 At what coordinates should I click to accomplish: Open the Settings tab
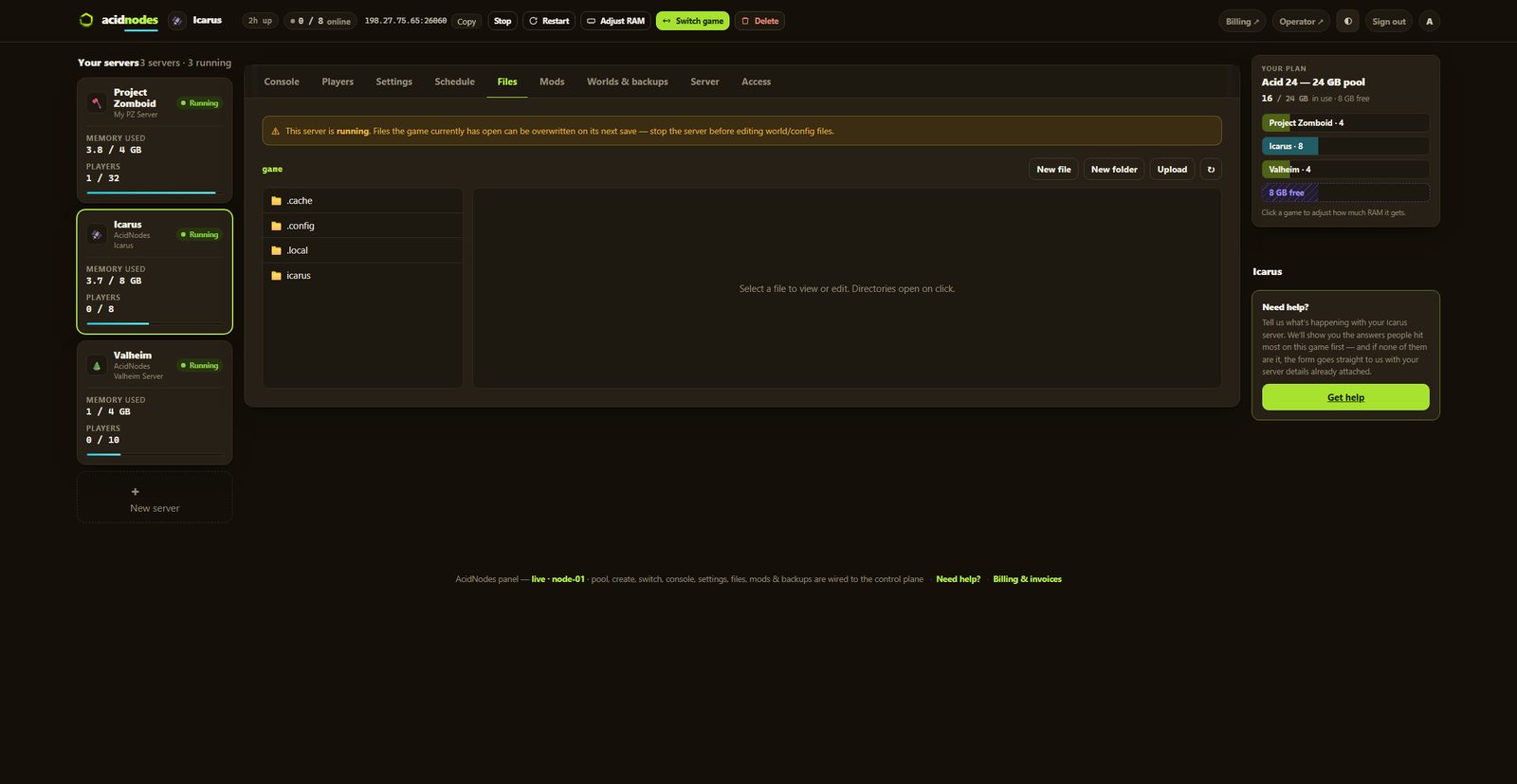pos(394,82)
